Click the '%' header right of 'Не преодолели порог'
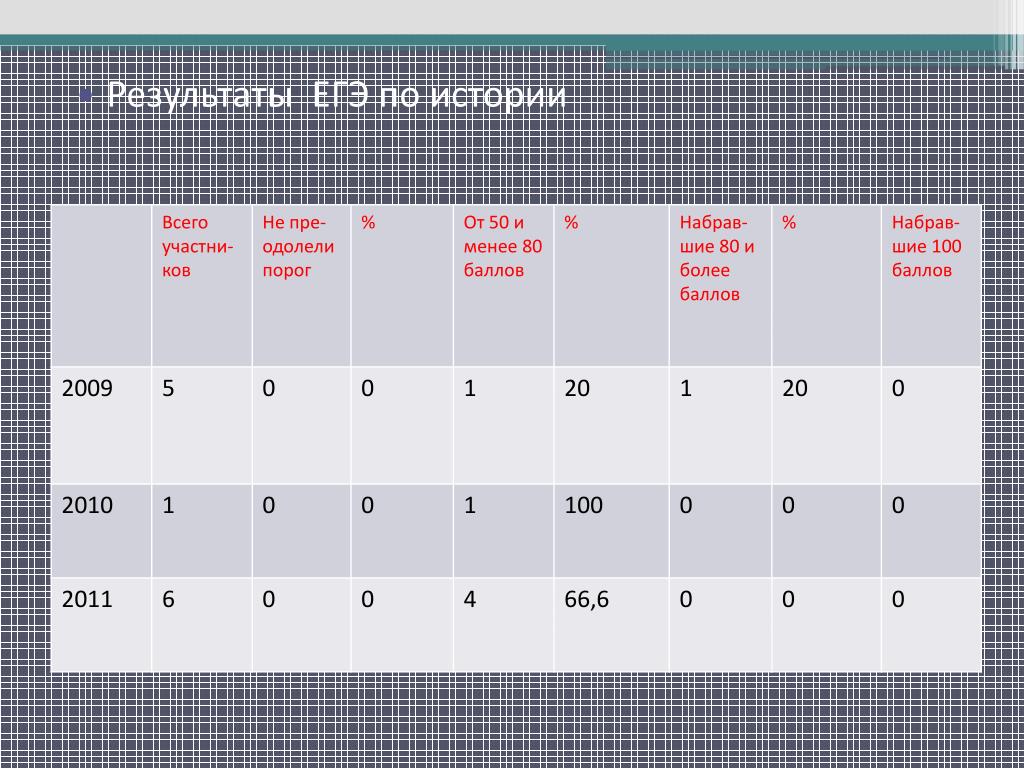The image size is (1024, 768). click(402, 285)
